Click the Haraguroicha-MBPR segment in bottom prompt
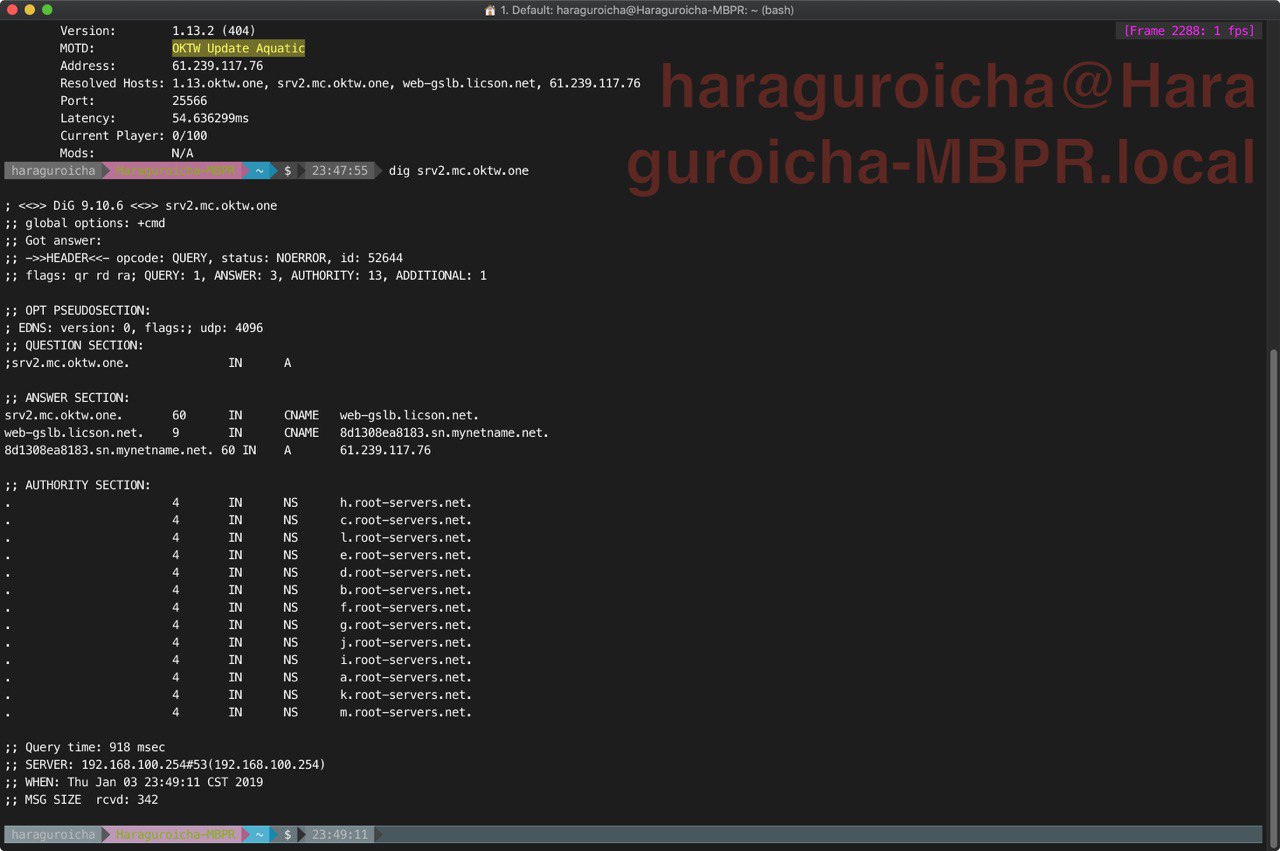Viewport: 1280px width, 851px height. 175,834
